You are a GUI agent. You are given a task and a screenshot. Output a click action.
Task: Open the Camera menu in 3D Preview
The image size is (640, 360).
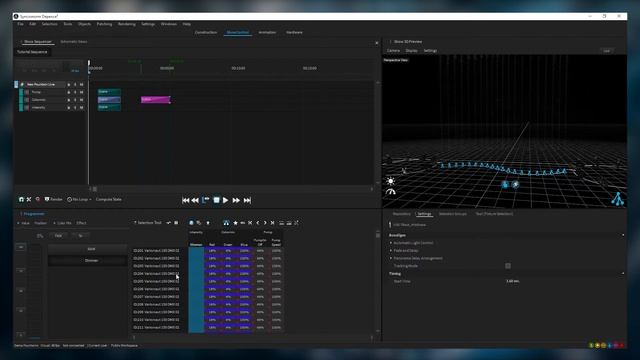pos(393,51)
